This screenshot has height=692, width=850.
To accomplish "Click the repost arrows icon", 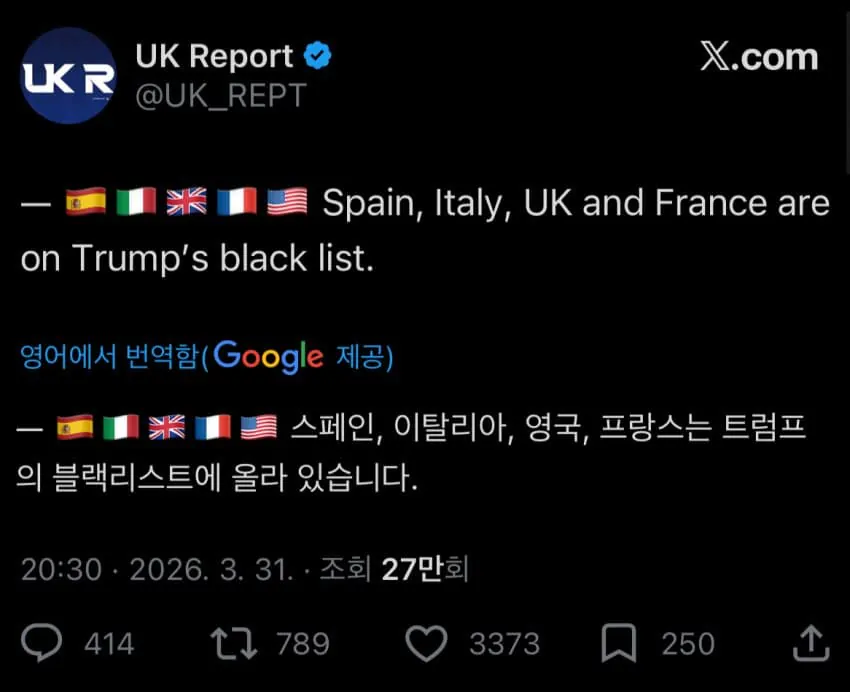I will pos(235,643).
